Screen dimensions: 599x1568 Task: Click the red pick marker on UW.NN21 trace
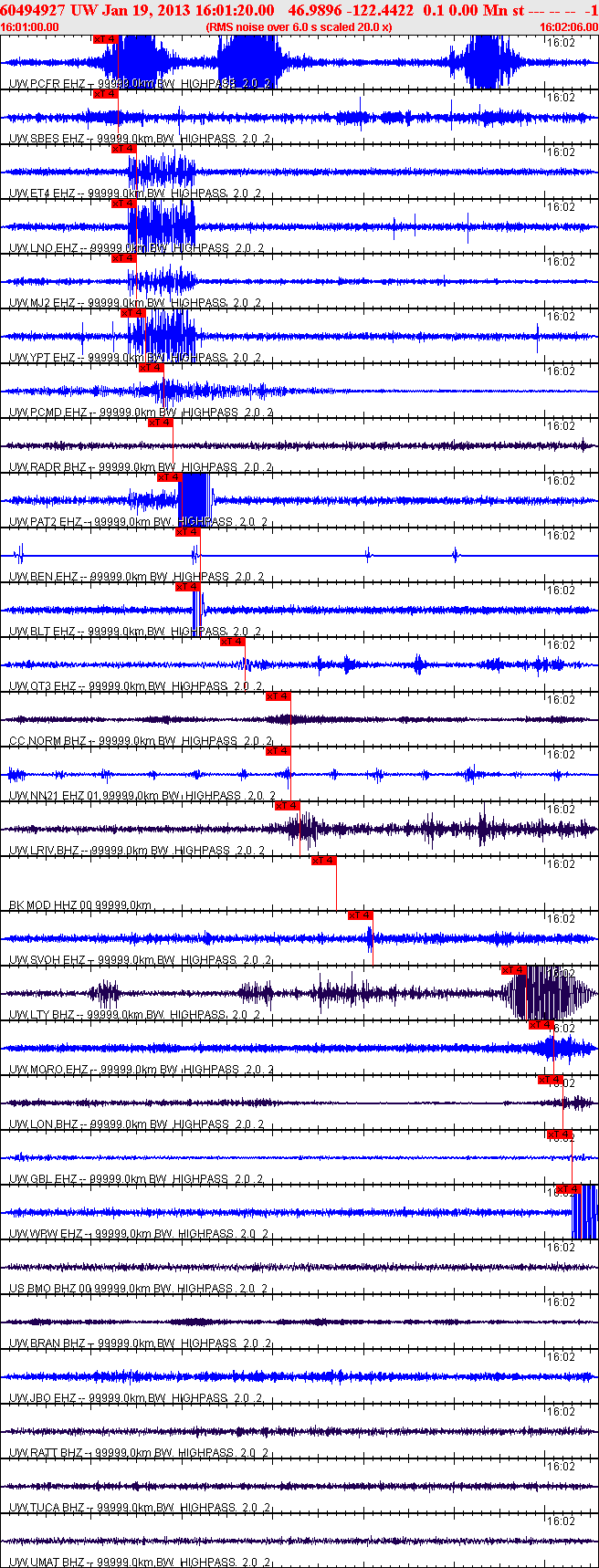point(278,751)
